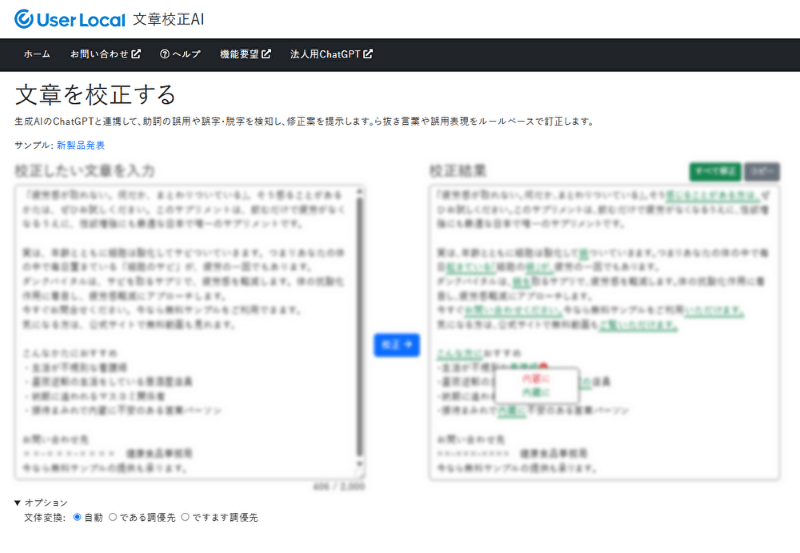800x553 pixels.
Task: Click the external-link icon beside 法人用ChatGPT
Action: coord(368,54)
